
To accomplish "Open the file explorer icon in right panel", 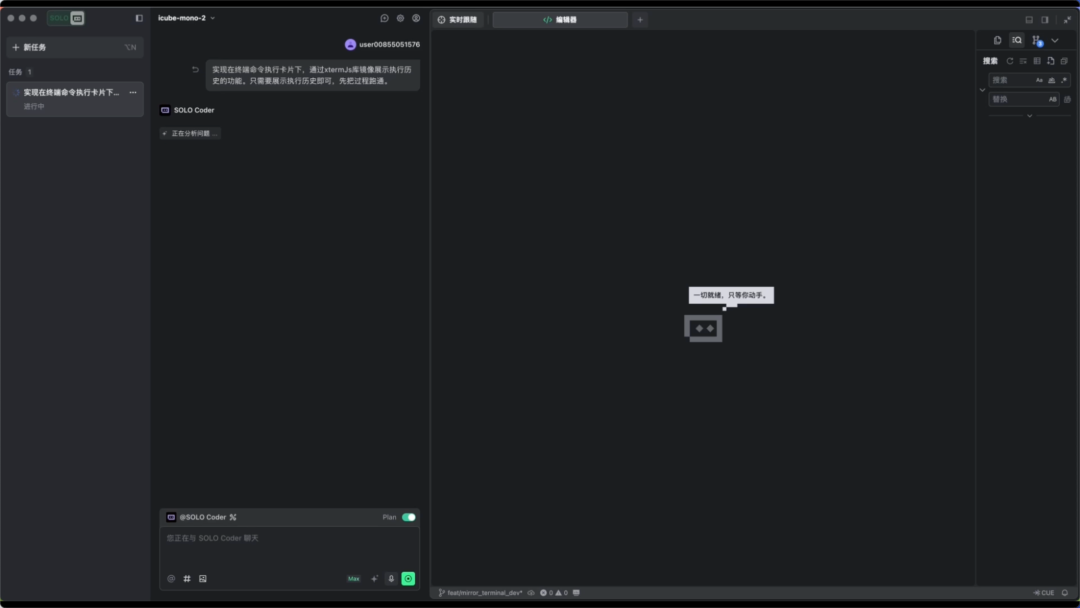I will [997, 41].
